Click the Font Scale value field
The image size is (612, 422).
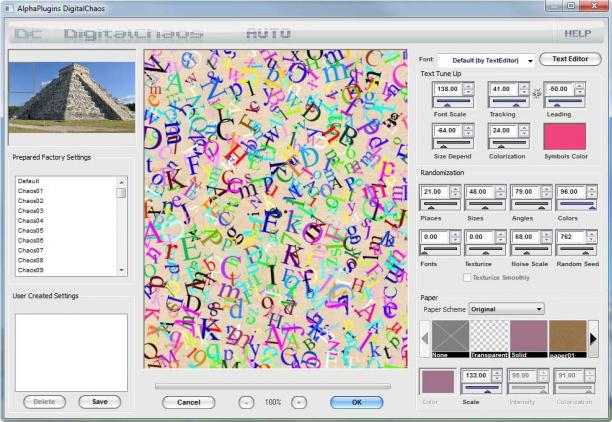448,89
